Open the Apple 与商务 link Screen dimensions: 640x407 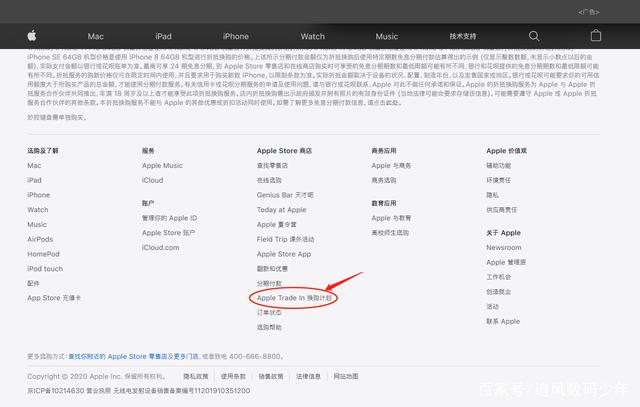click(391, 165)
